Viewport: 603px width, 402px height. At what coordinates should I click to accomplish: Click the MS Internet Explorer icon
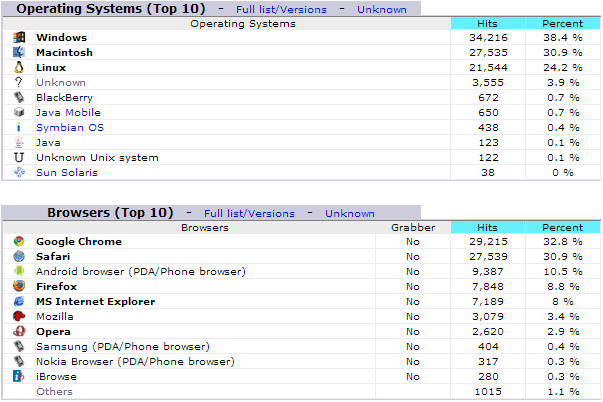(x=18, y=301)
